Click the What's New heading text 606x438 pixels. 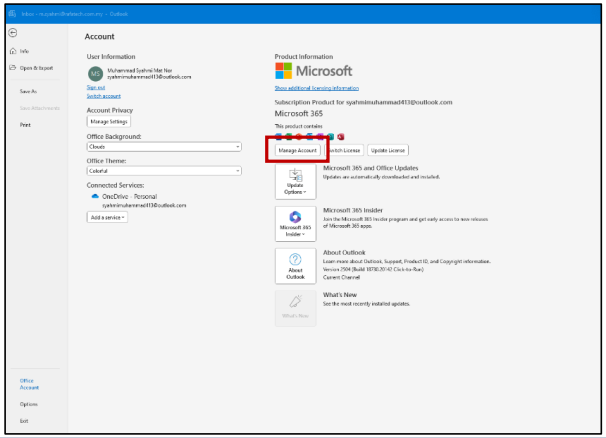340,295
